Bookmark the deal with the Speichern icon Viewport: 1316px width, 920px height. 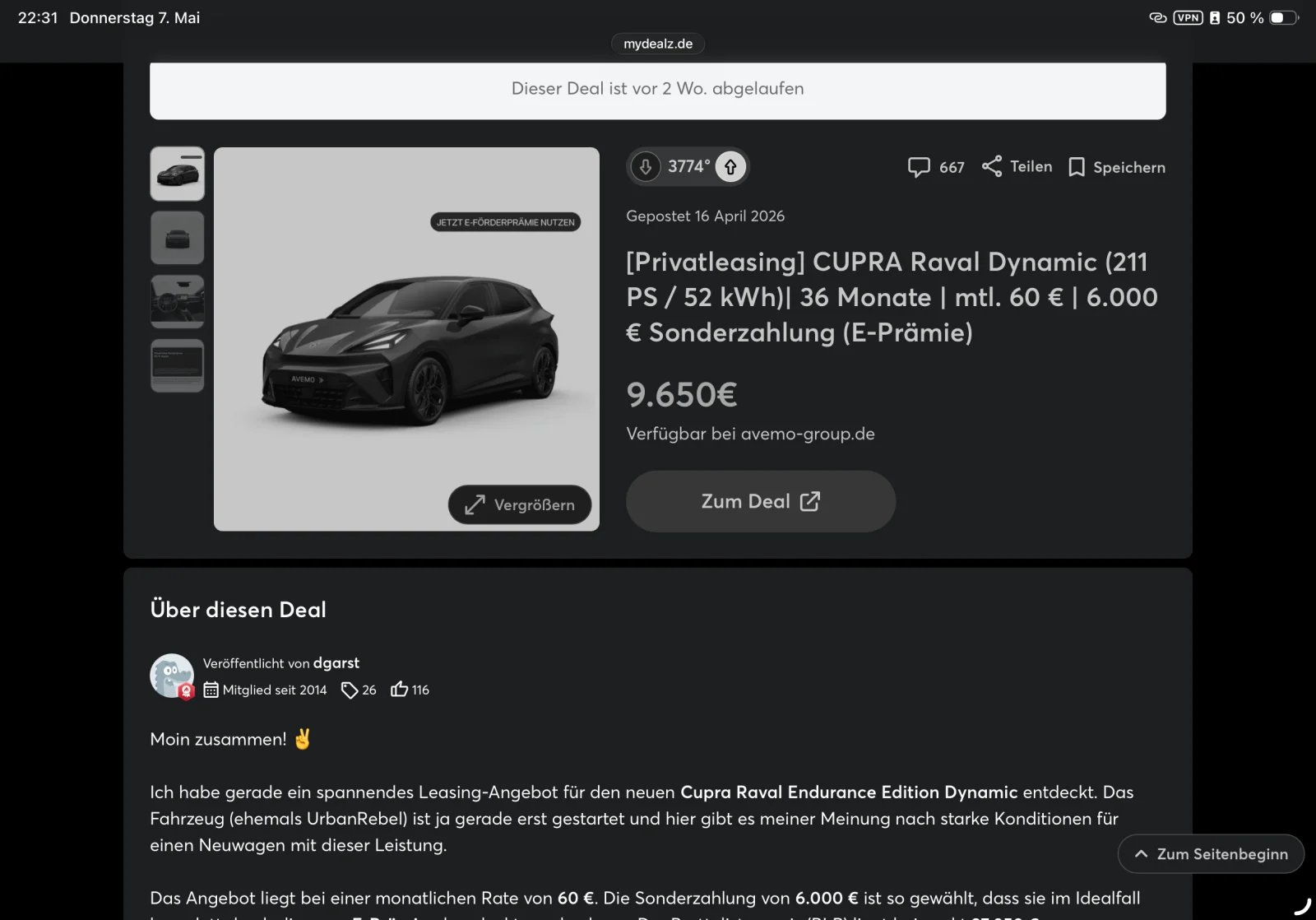click(x=1077, y=167)
